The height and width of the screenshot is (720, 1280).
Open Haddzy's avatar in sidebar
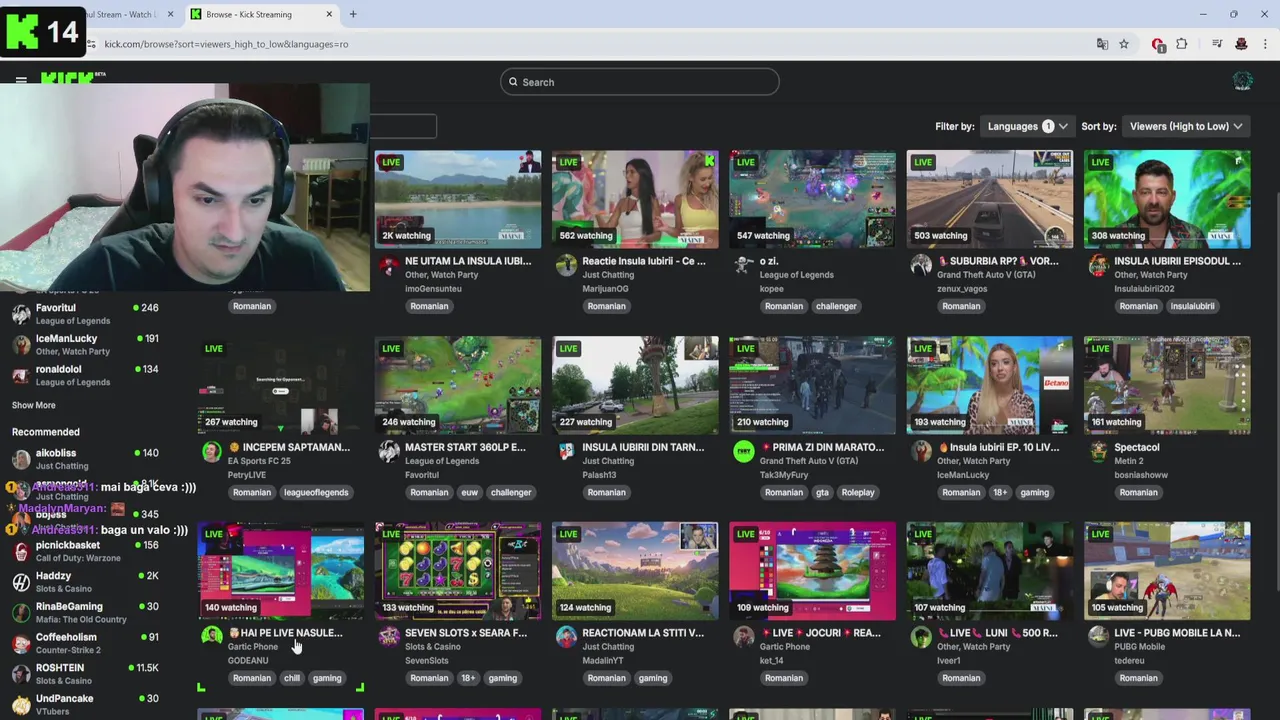coord(21,582)
